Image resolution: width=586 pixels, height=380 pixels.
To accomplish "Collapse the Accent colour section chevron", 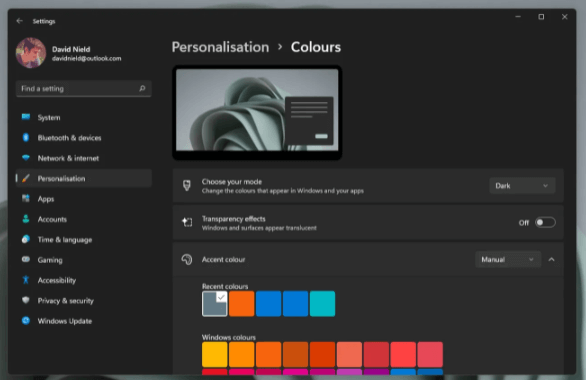I will point(551,259).
